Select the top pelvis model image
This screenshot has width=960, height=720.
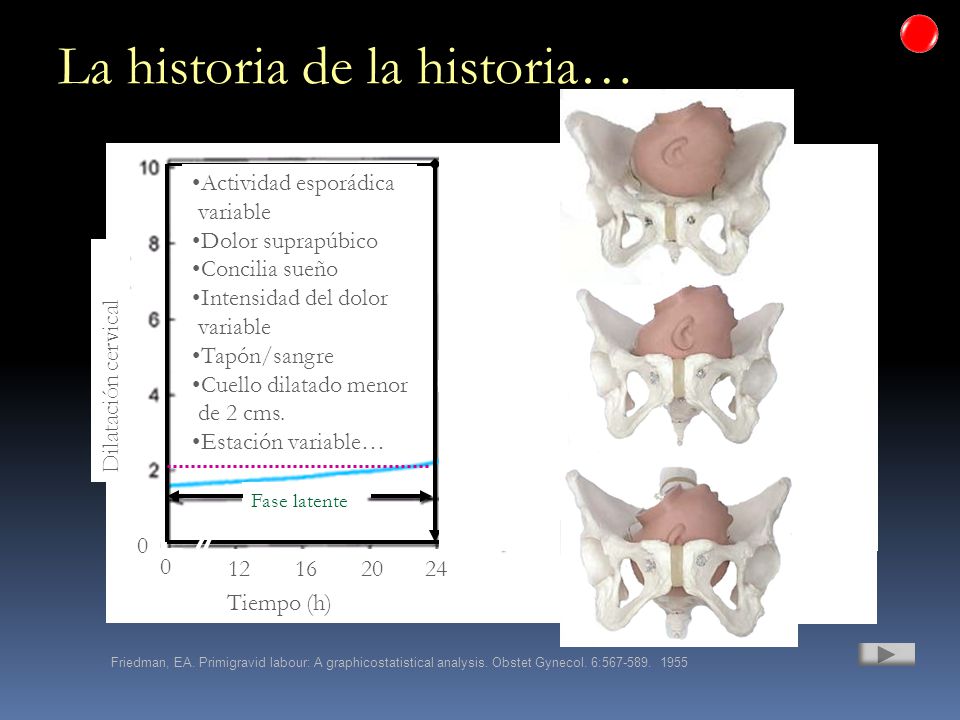[677, 187]
